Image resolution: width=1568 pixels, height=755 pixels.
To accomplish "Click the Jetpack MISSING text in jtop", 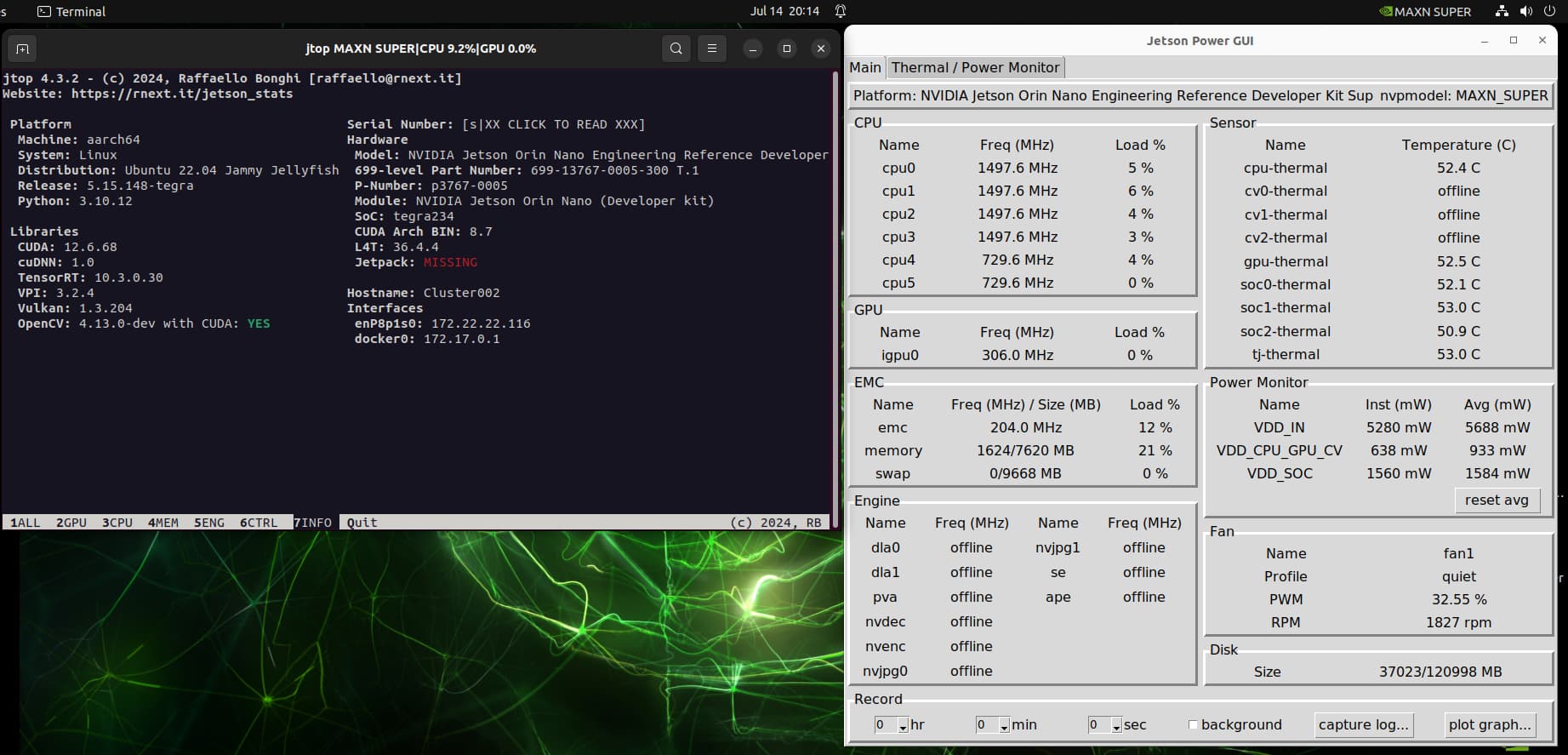I will coord(450,262).
